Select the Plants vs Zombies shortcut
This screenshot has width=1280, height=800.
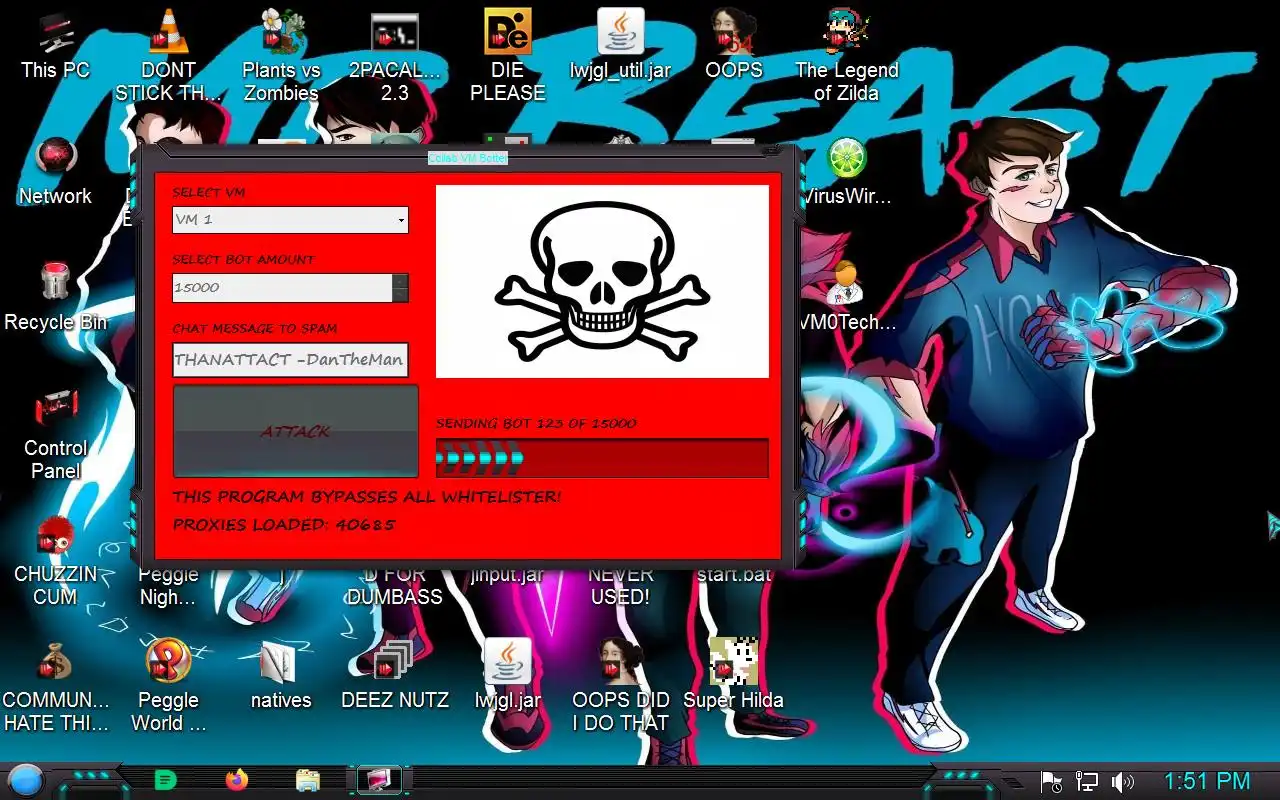(x=281, y=55)
